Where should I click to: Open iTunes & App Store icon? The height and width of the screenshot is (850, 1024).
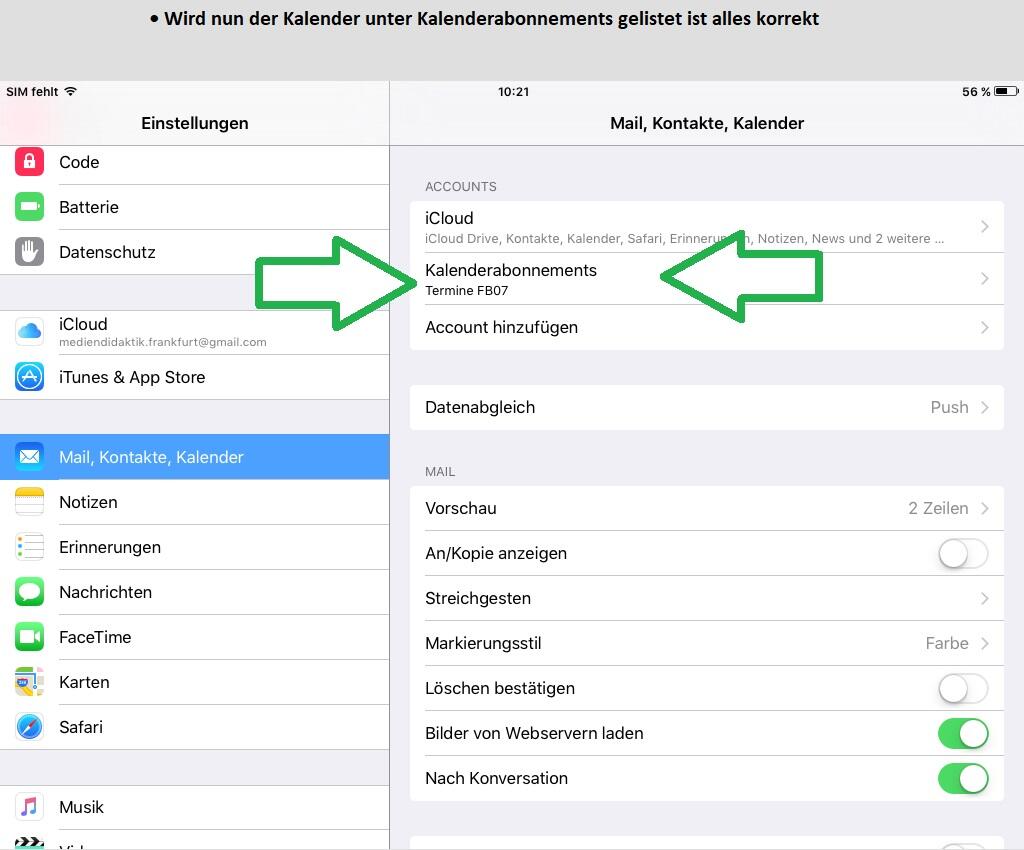tap(29, 377)
